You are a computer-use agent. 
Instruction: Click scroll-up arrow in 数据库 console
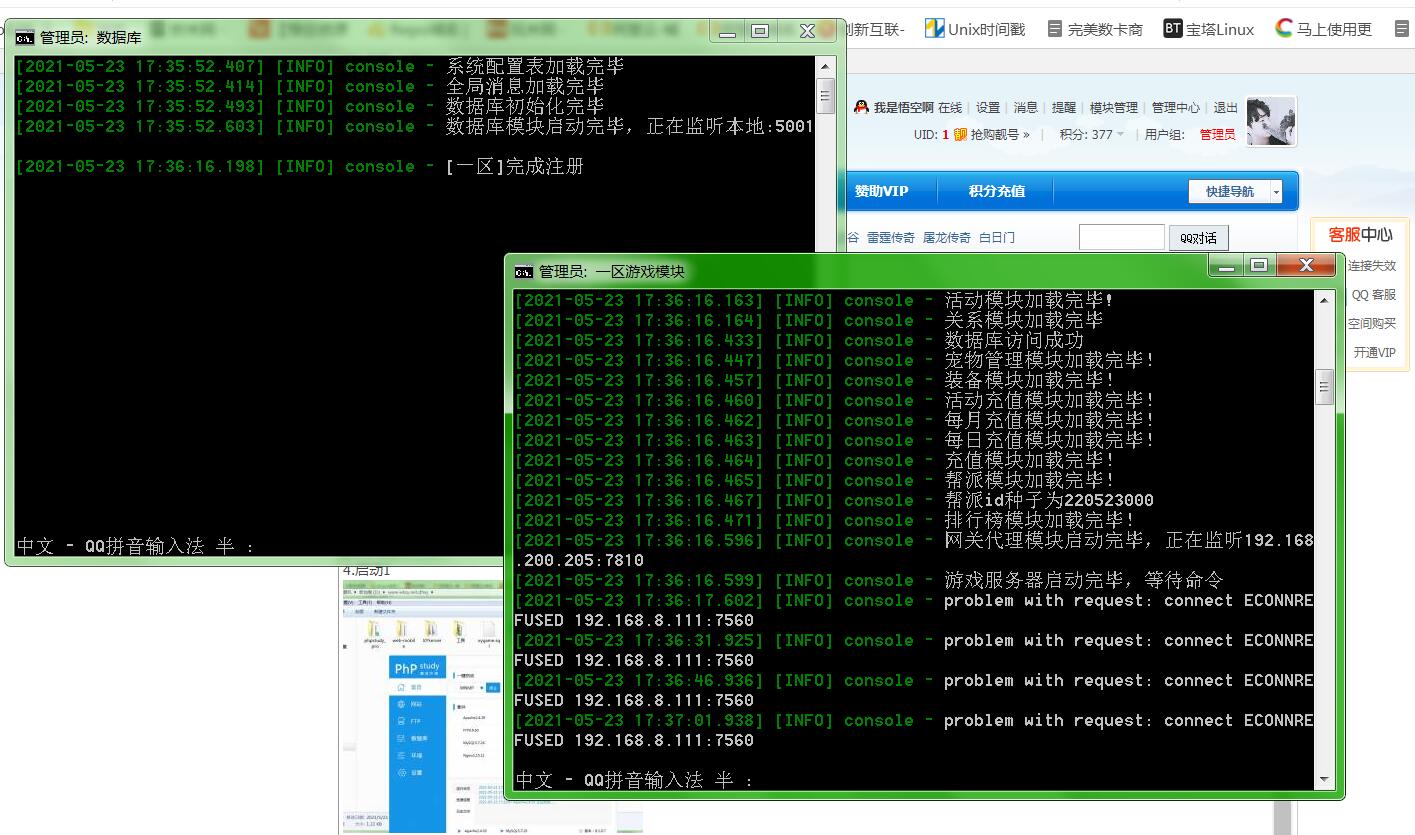click(825, 67)
